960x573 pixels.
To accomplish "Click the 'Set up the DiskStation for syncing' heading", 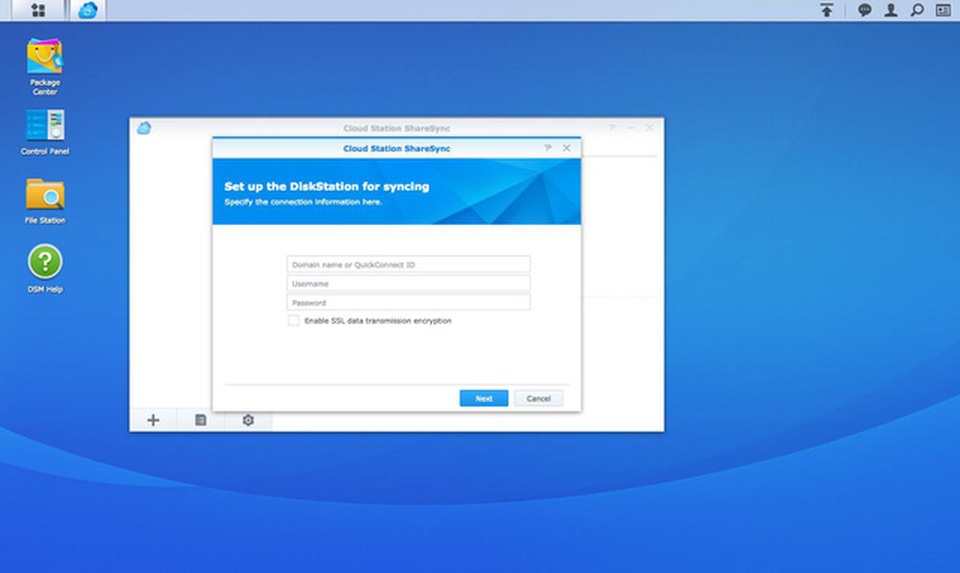I will [x=327, y=187].
